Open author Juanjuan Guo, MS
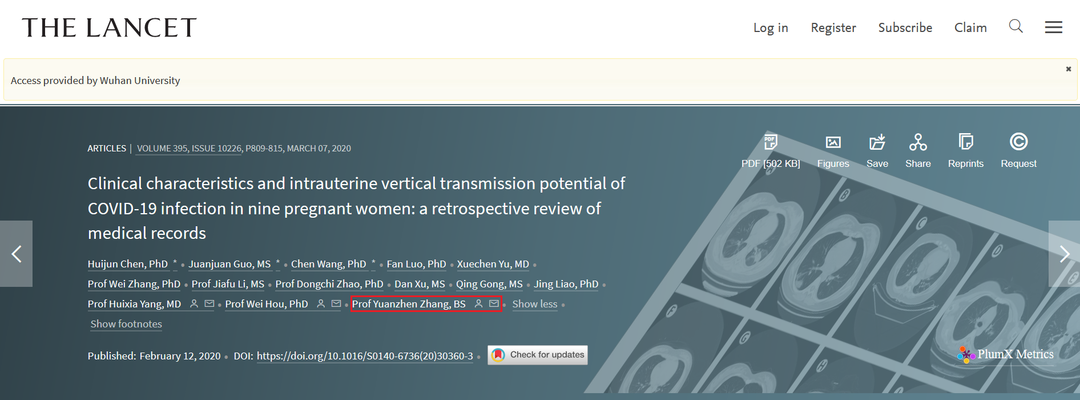Screen dimensions: 1080x400 coord(229,264)
